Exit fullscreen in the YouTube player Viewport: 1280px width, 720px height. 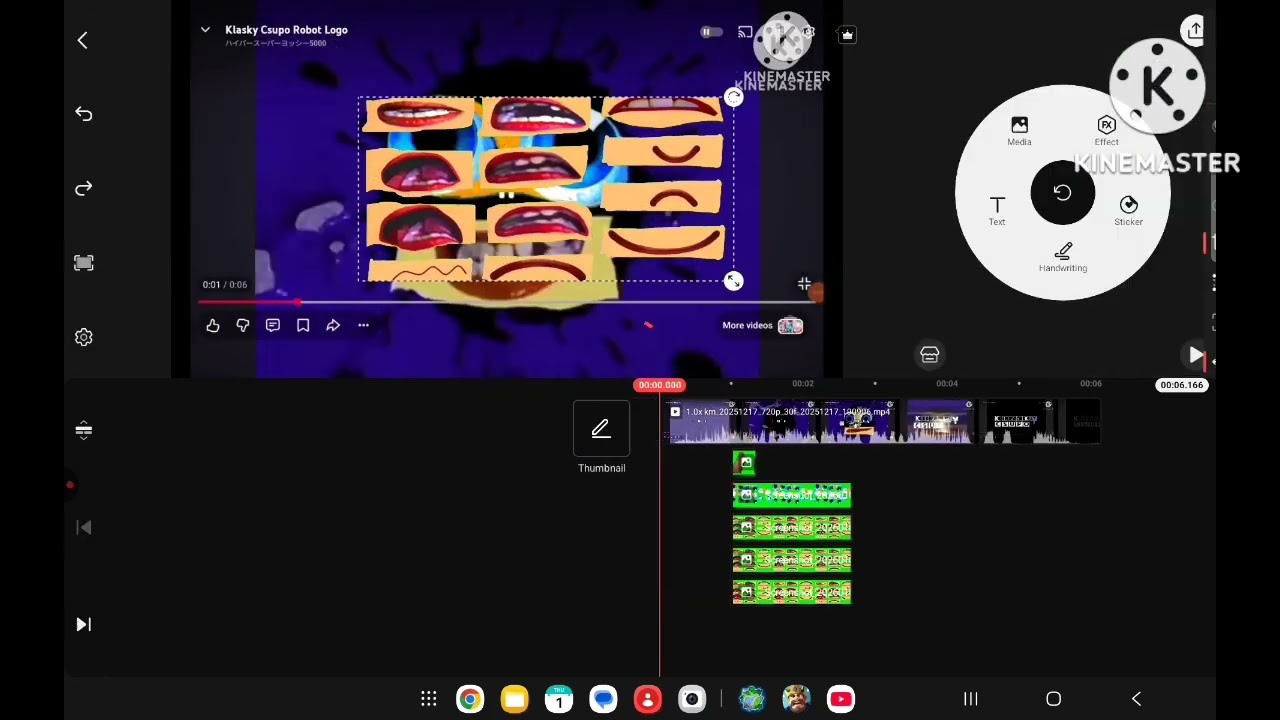click(804, 284)
